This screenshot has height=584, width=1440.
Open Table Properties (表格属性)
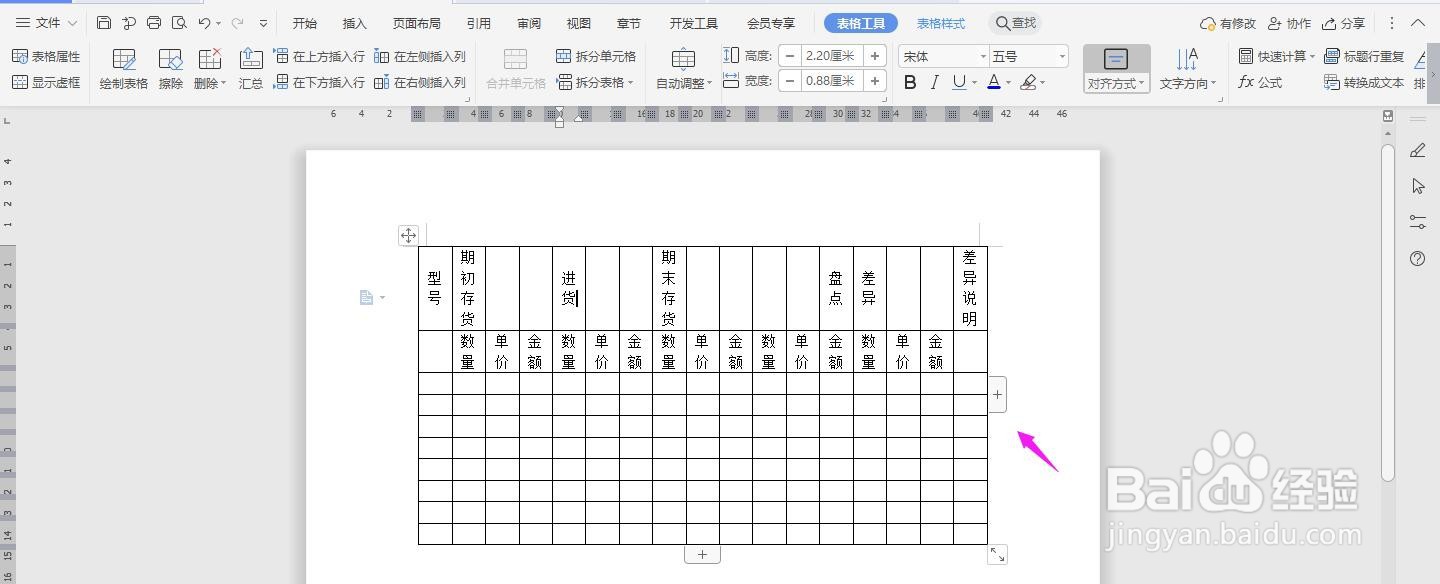47,56
